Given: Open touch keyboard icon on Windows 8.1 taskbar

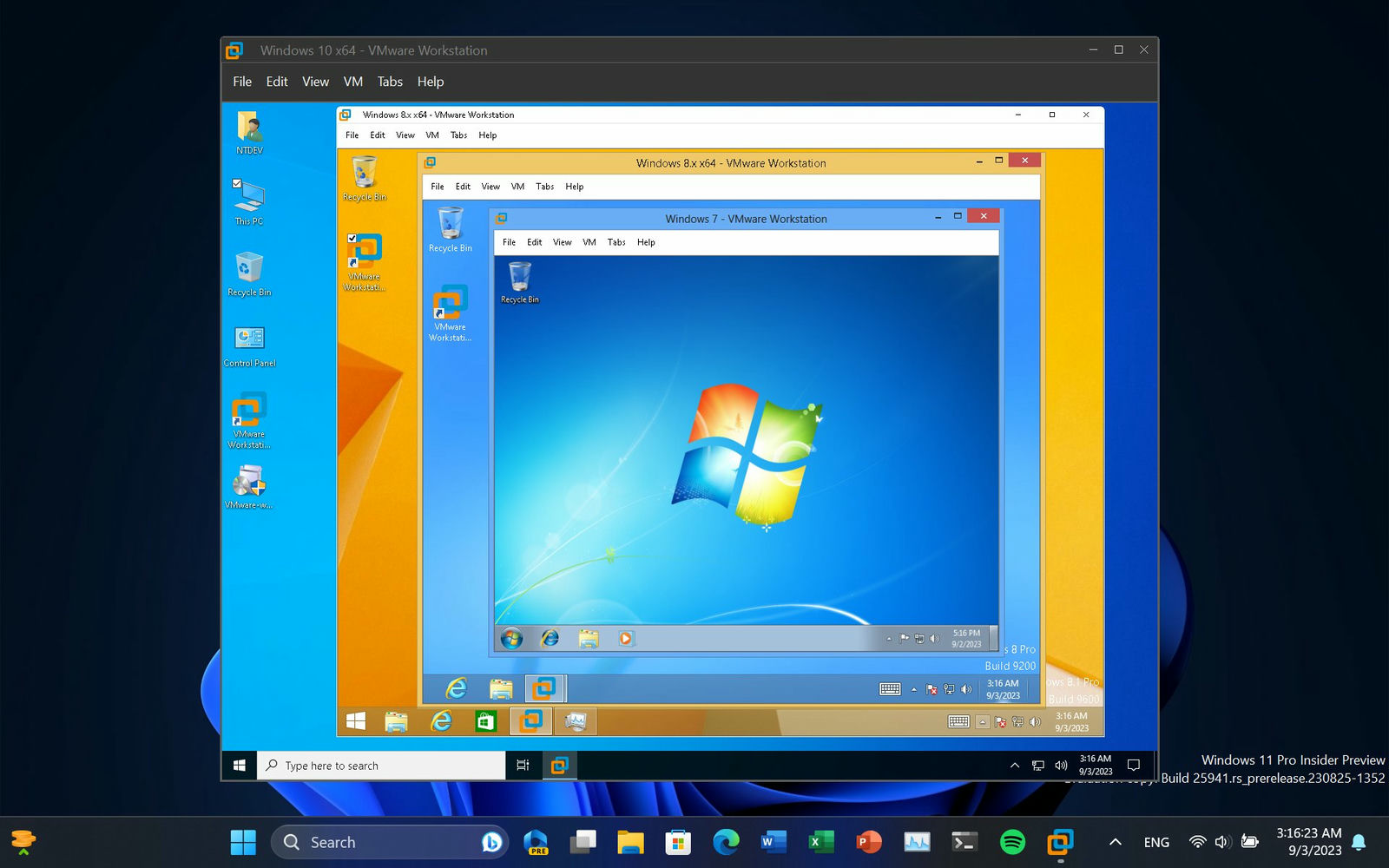Looking at the screenshot, I should pyautogui.click(x=958, y=722).
